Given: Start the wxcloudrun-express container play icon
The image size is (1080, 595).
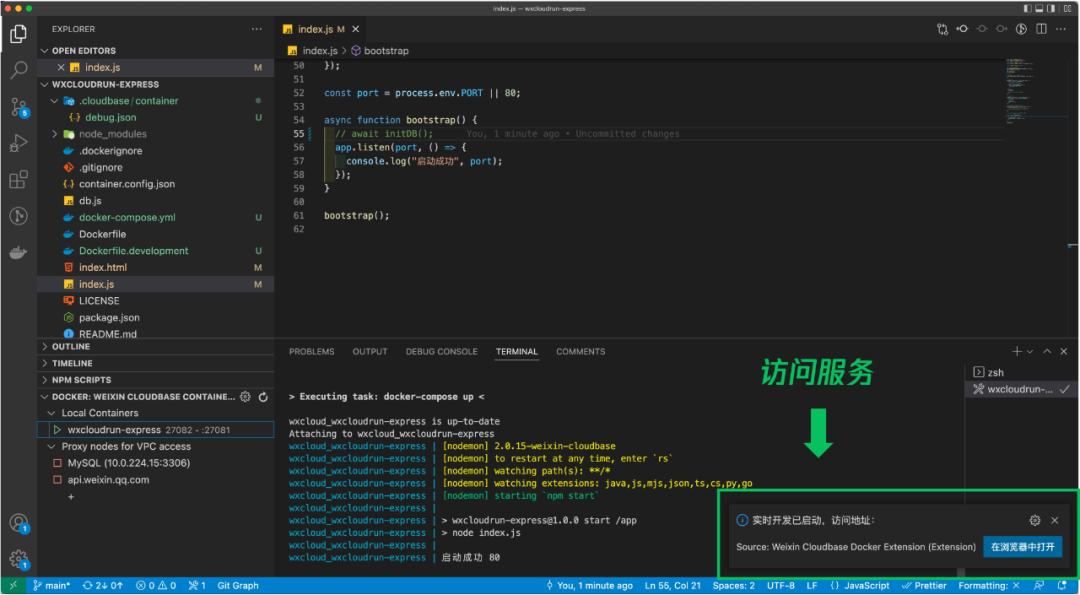Looking at the screenshot, I should click(x=57, y=430).
